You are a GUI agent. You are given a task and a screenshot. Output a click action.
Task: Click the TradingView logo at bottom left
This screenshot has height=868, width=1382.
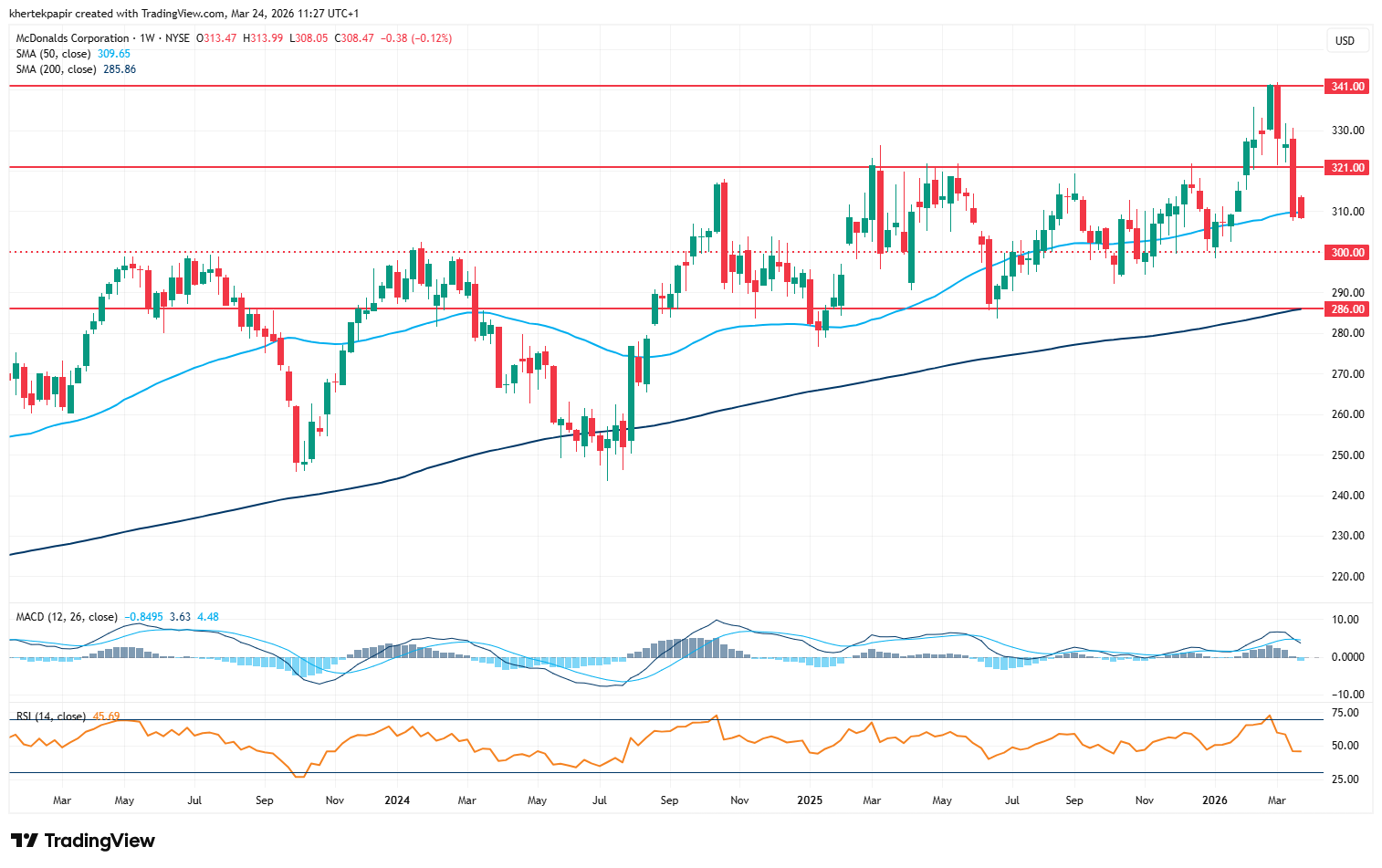pyautogui.click(x=83, y=841)
